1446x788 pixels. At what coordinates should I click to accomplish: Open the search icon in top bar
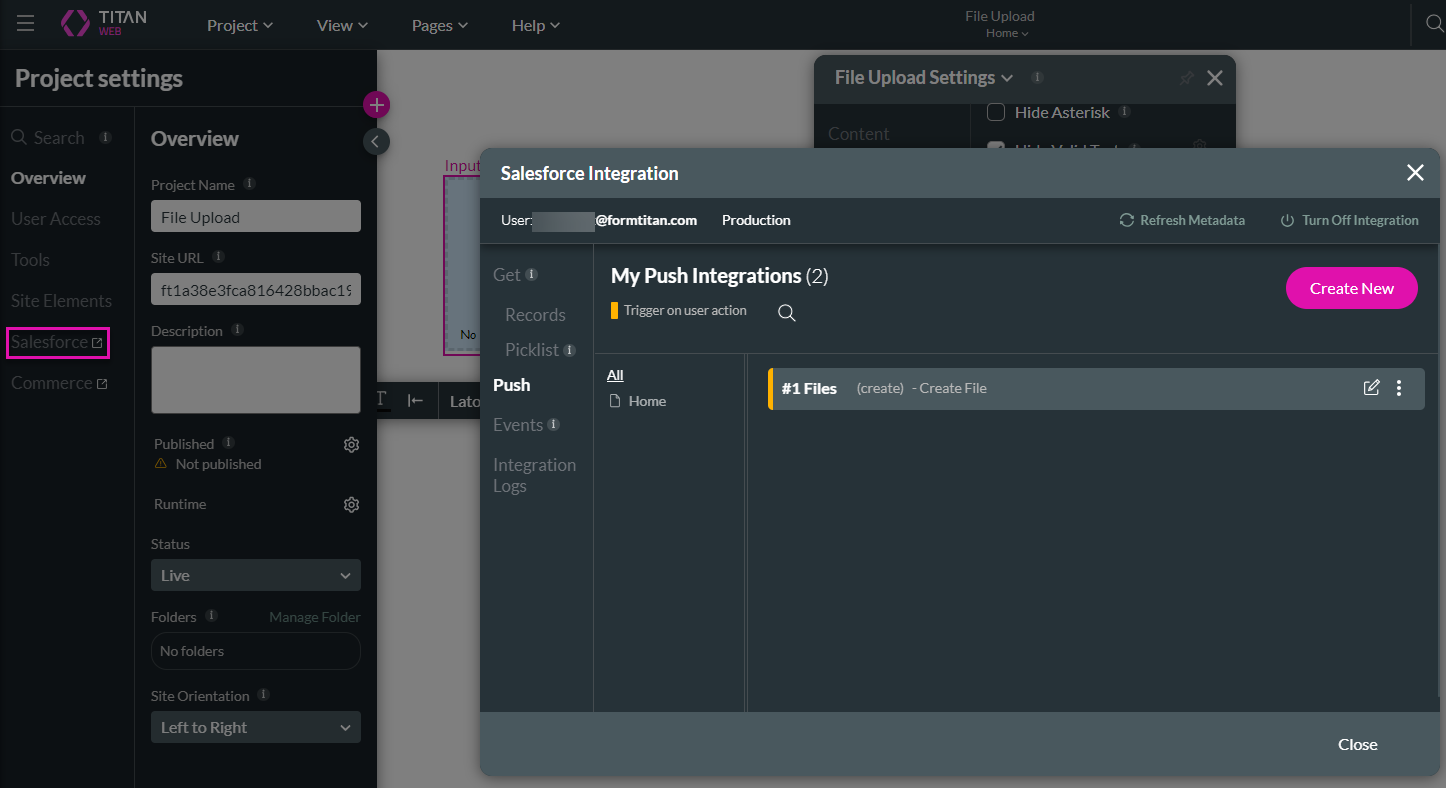point(1434,24)
